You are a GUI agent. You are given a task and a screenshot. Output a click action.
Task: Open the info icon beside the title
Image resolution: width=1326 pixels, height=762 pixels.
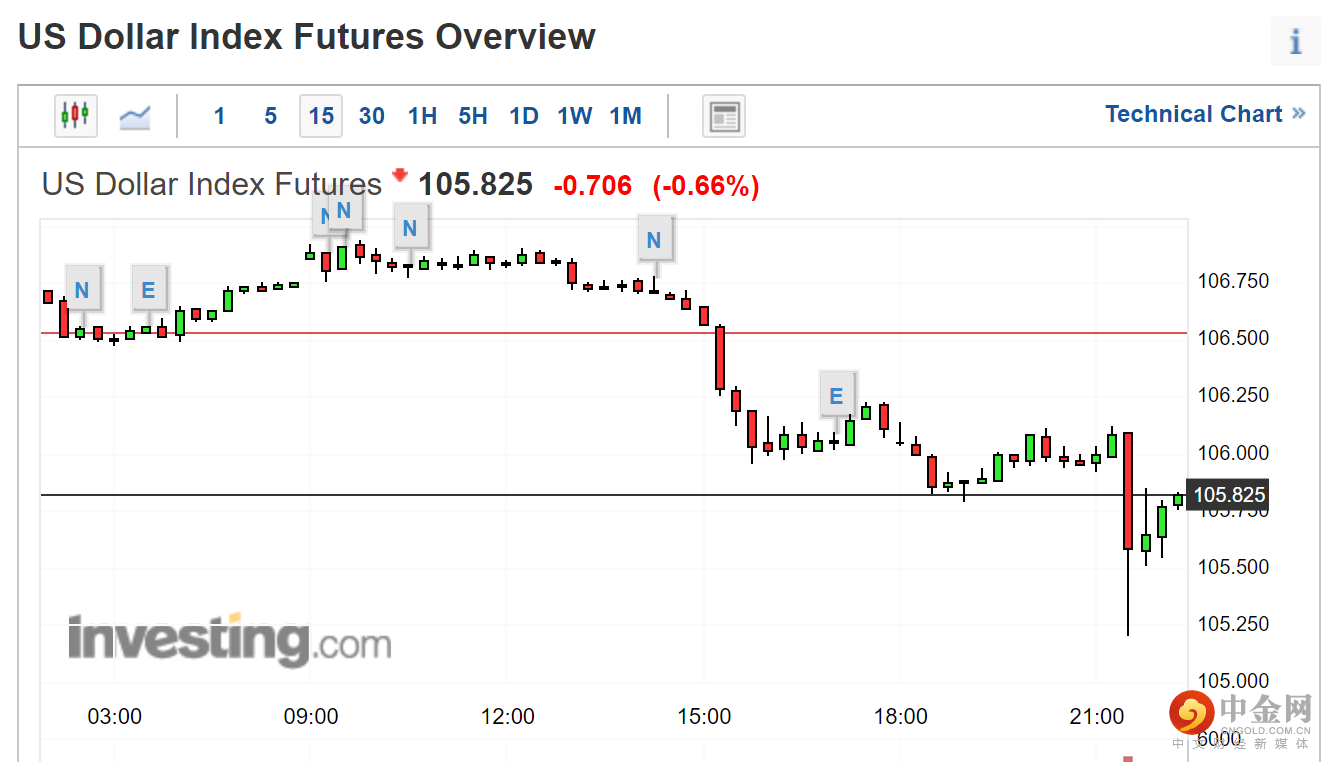point(1295,42)
